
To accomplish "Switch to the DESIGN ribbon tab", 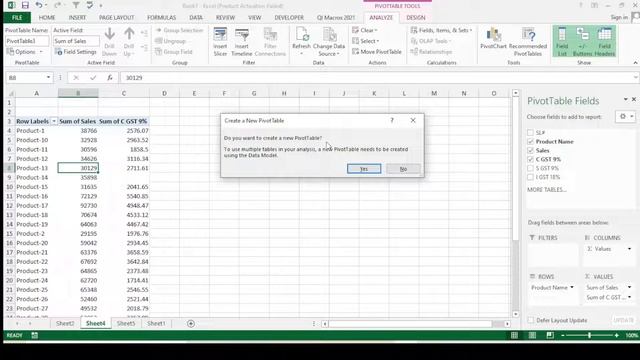I will click(x=416, y=18).
